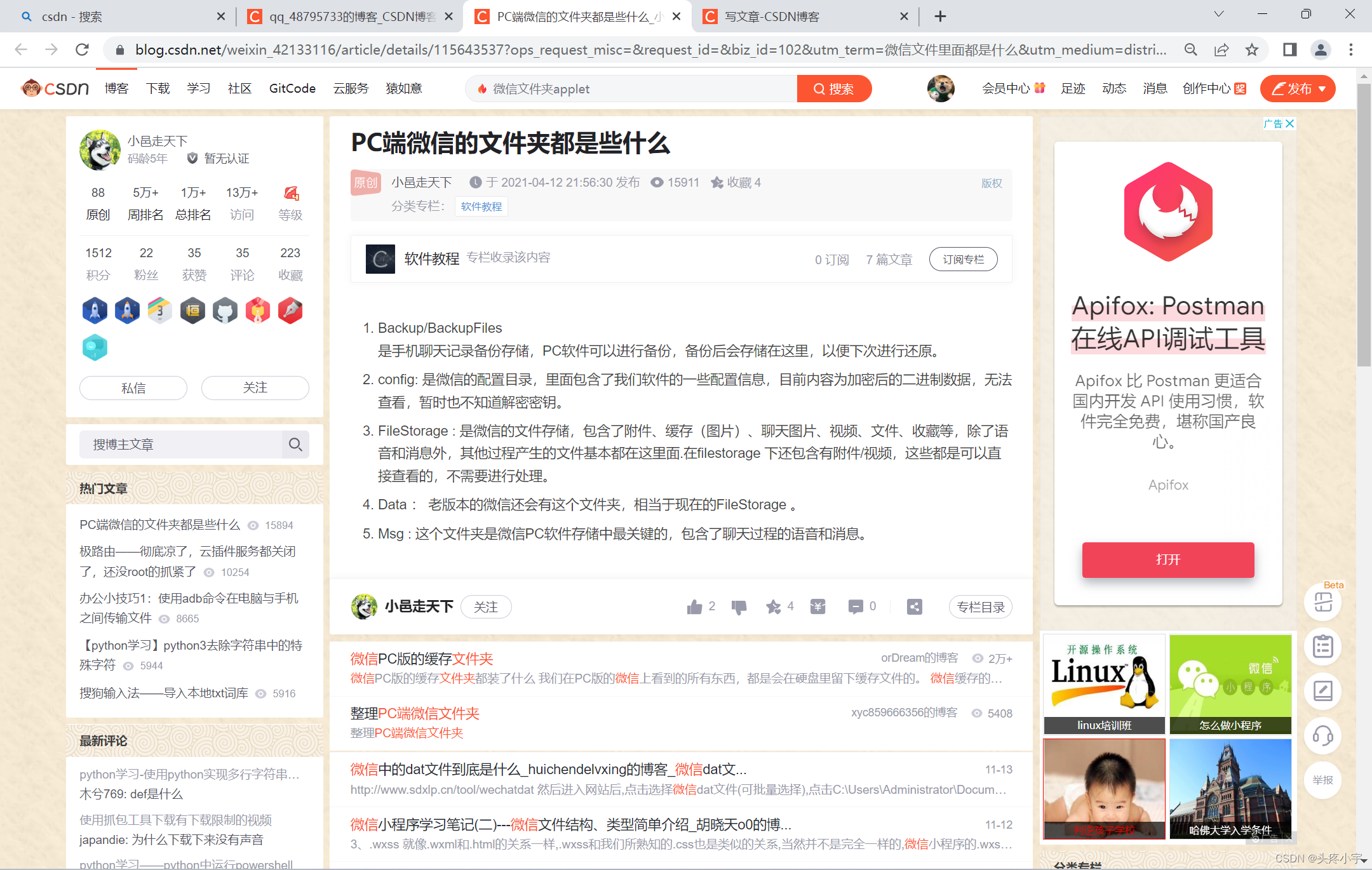Toggle the thumbs-up like on the article
This screenshot has width=1372, height=870.
click(694, 606)
